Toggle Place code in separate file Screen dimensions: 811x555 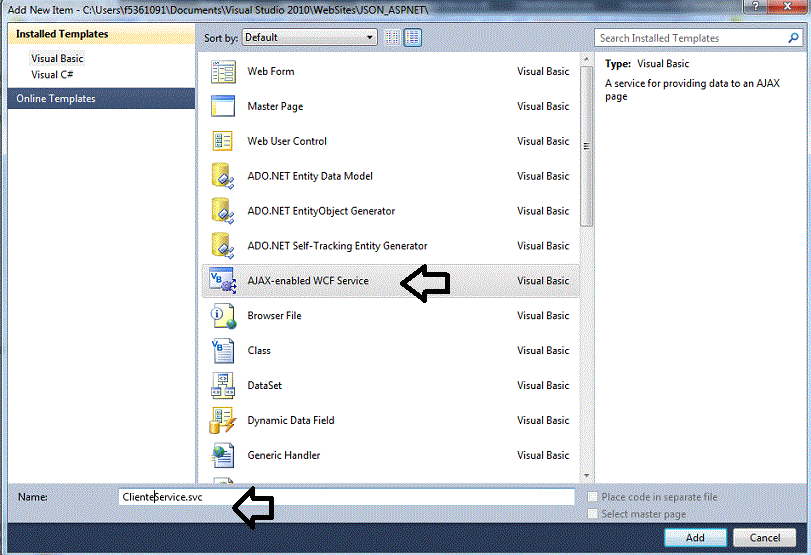pos(593,497)
